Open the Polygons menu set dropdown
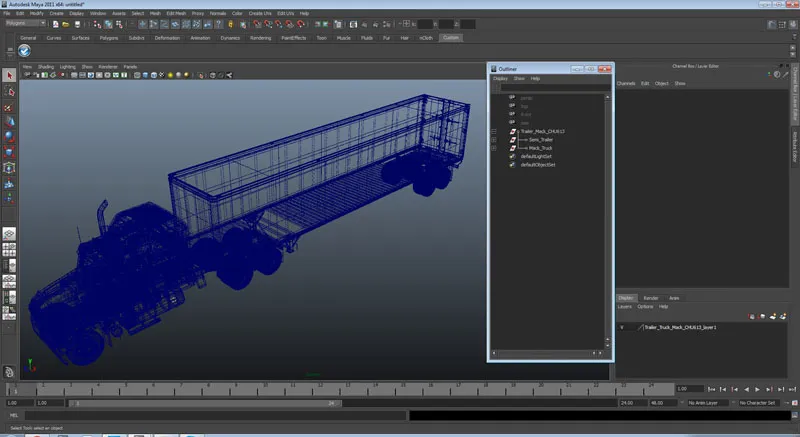Viewport: 800px width, 437px height. pyautogui.click(x=24, y=23)
